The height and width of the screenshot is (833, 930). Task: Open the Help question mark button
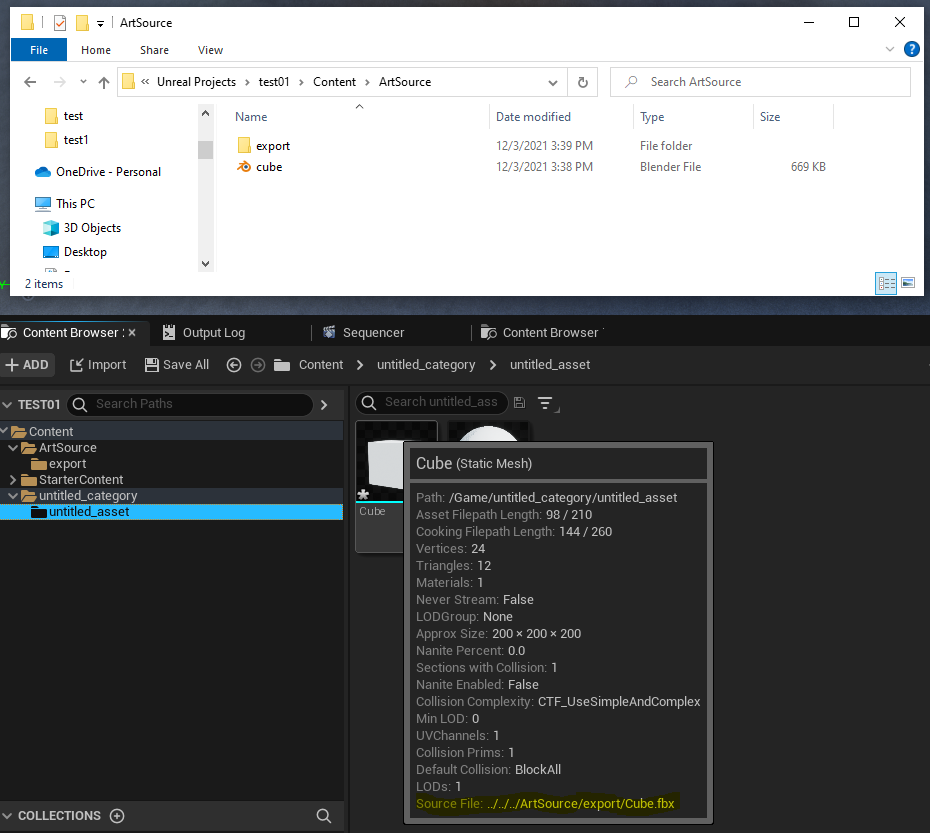(x=911, y=49)
